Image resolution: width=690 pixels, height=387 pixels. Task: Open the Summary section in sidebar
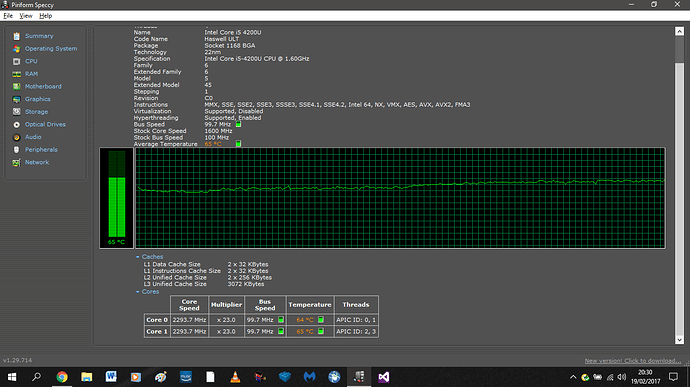point(39,36)
